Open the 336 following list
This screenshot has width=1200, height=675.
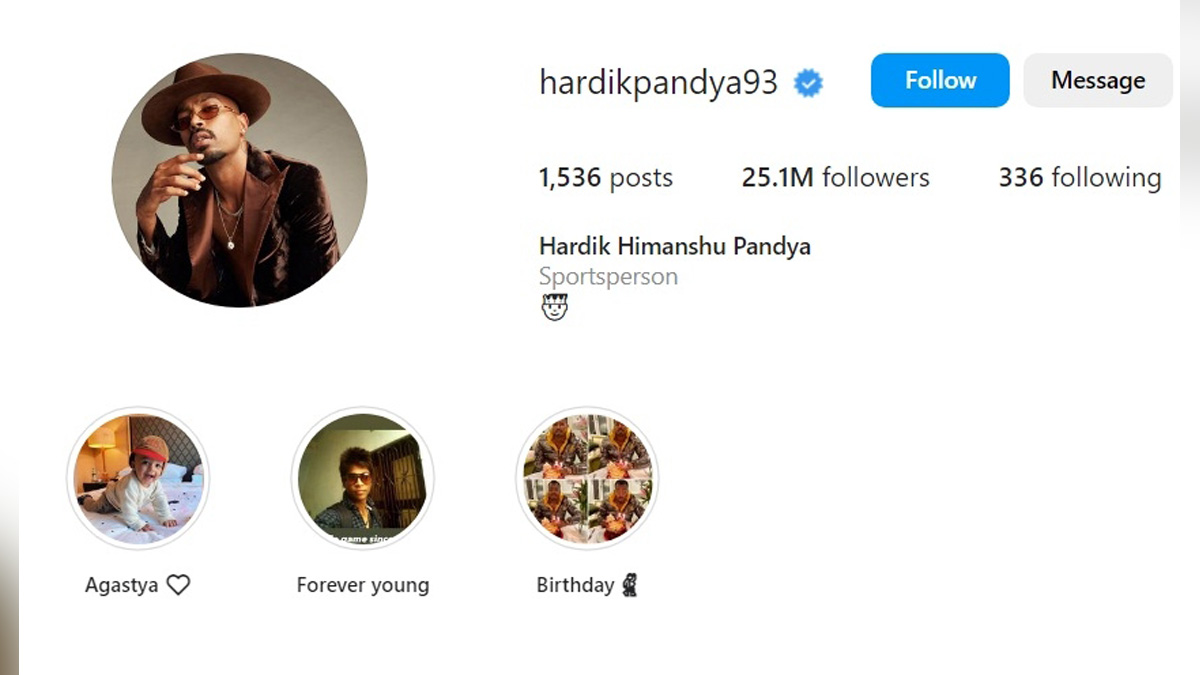point(1080,178)
